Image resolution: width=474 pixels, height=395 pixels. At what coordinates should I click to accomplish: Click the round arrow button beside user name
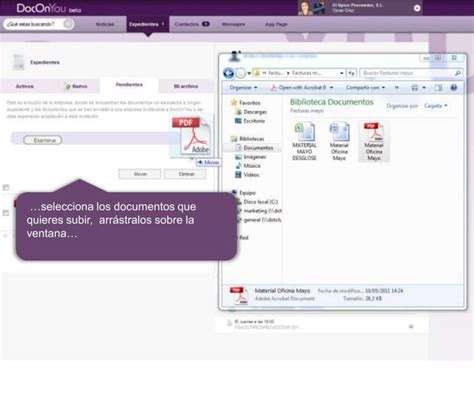(417, 8)
